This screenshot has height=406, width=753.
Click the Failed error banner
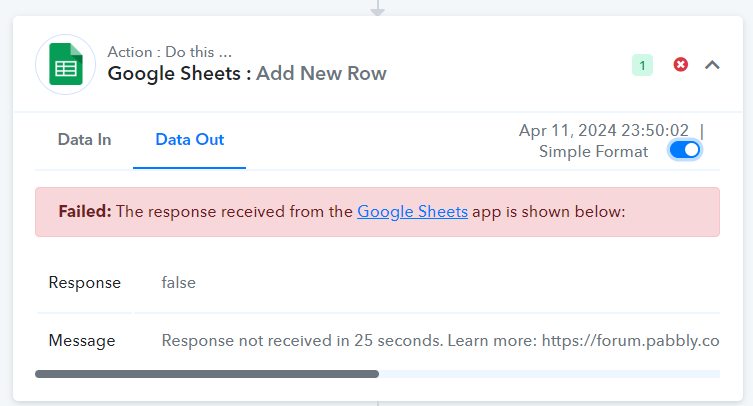click(x=377, y=212)
